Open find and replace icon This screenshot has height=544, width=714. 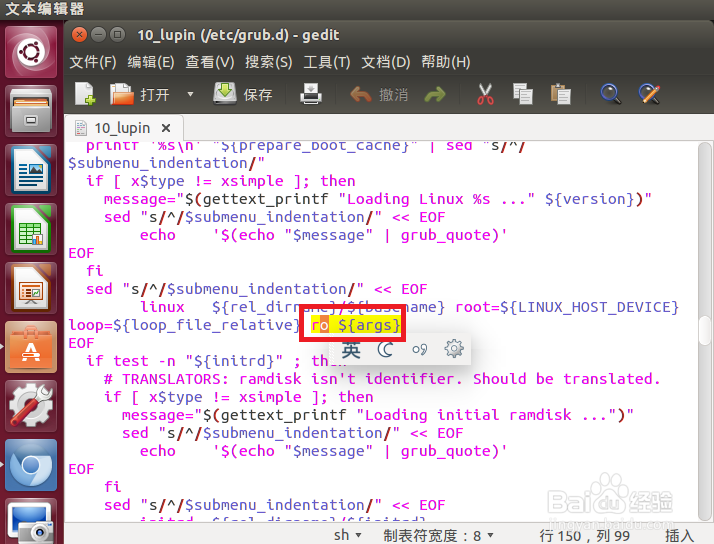[649, 94]
